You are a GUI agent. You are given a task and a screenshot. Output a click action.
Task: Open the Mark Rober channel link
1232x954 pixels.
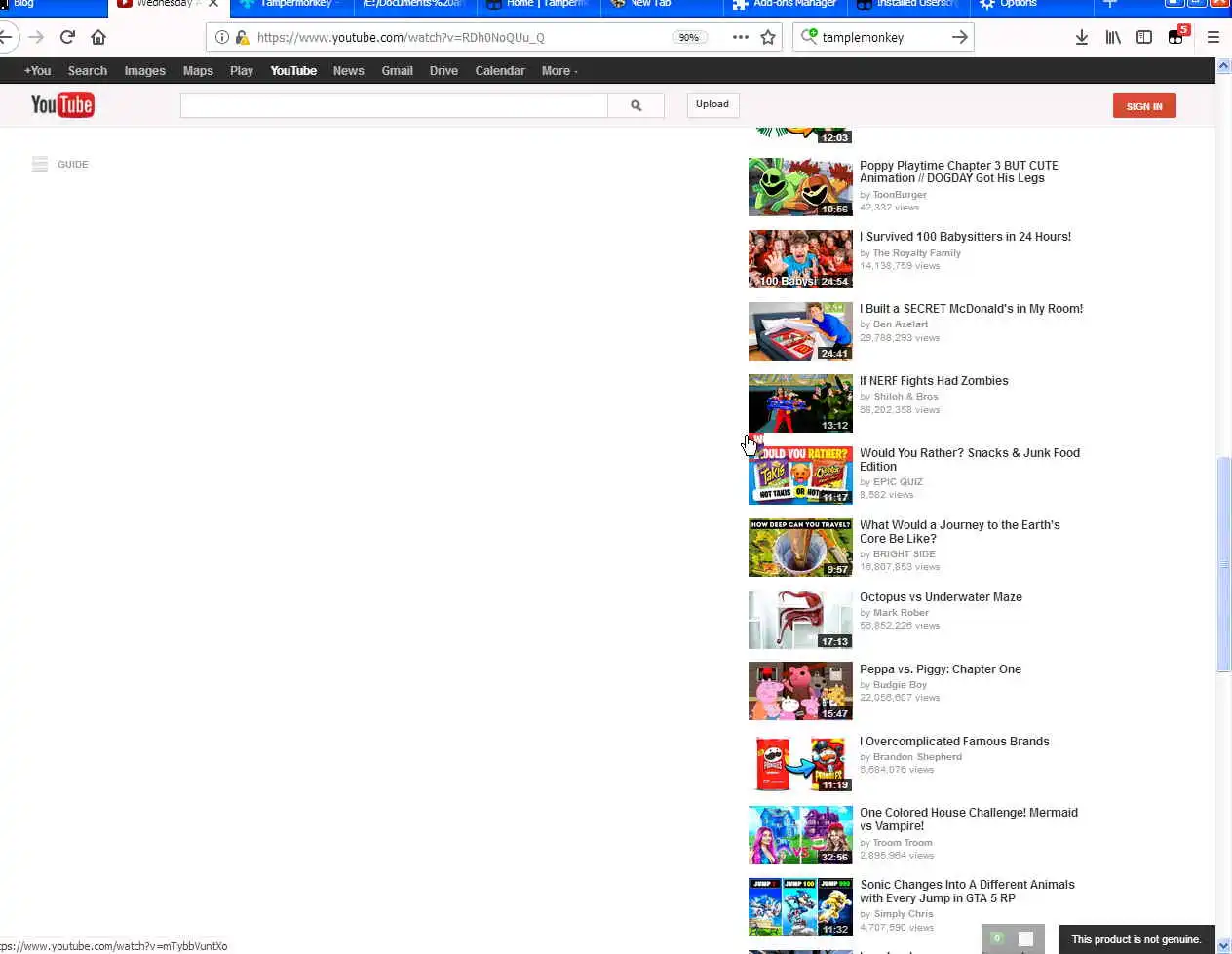pyautogui.click(x=901, y=613)
